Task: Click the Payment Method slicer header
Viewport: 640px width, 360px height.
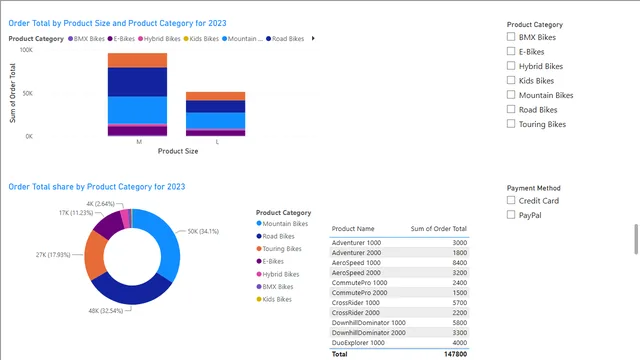Action: pyautogui.click(x=533, y=188)
